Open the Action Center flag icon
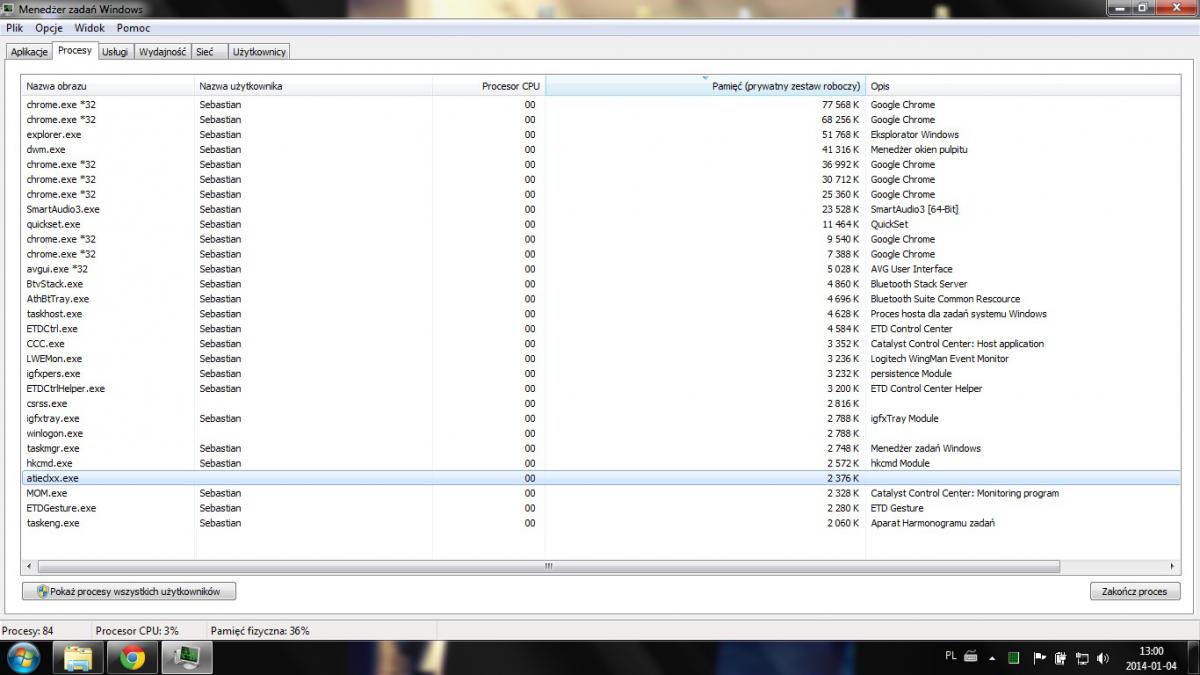This screenshot has height=675, width=1200. point(1038,657)
